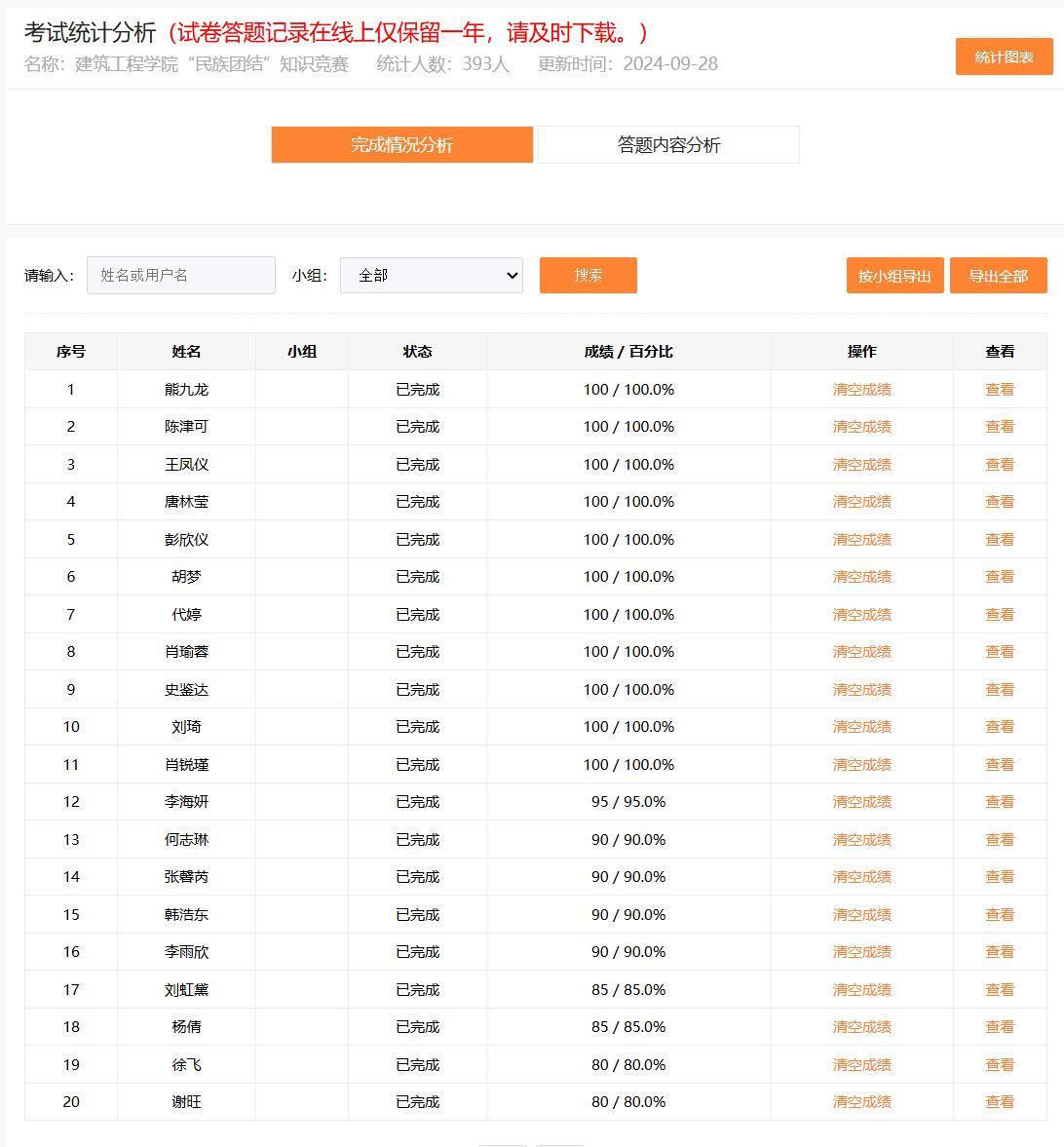This screenshot has height=1147, width=1064.
Task: Click the 姓名或用户名 search input field
Action: (181, 276)
